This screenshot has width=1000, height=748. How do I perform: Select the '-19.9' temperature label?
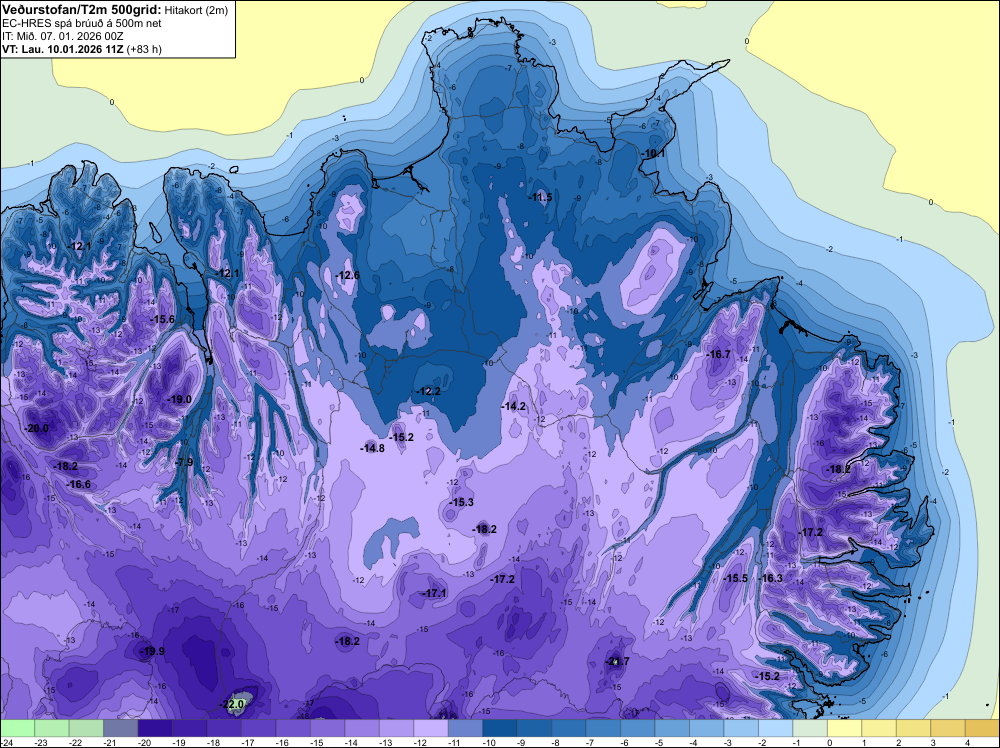[152, 651]
